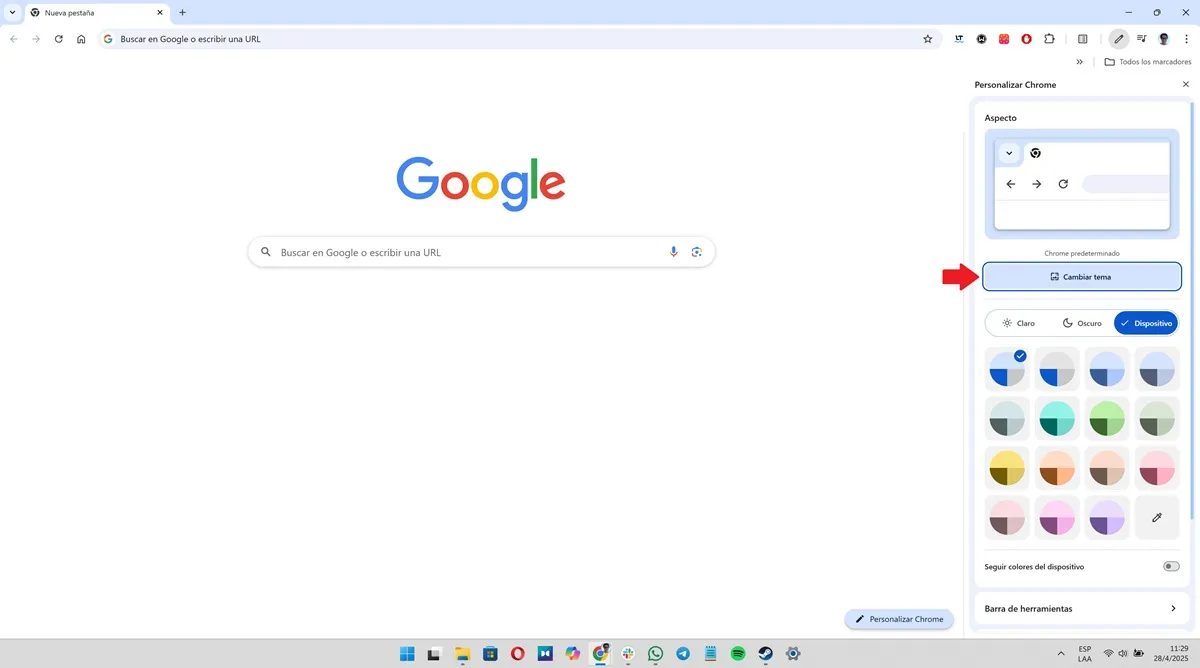Open the black circular W extension
The height and width of the screenshot is (668, 1200).
(x=982, y=39)
